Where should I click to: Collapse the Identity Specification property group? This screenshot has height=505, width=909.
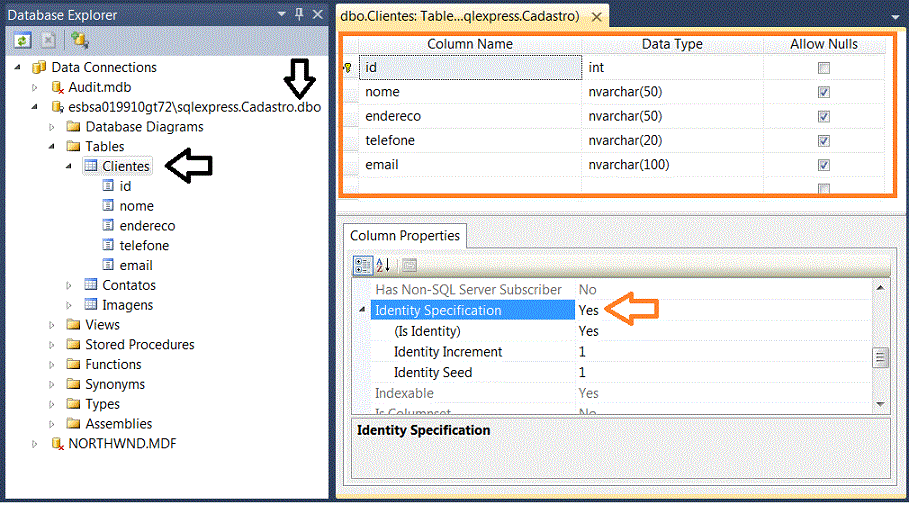(x=362, y=311)
